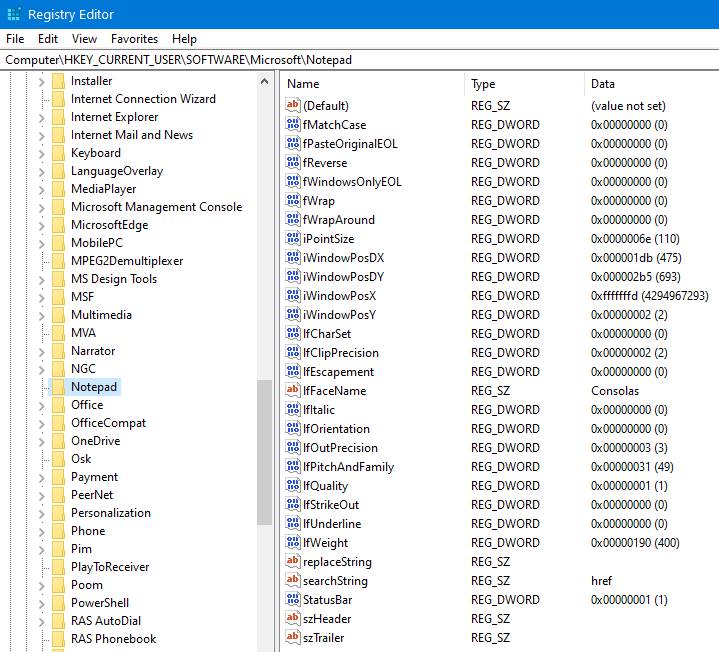Open the File menu

(x=15, y=39)
